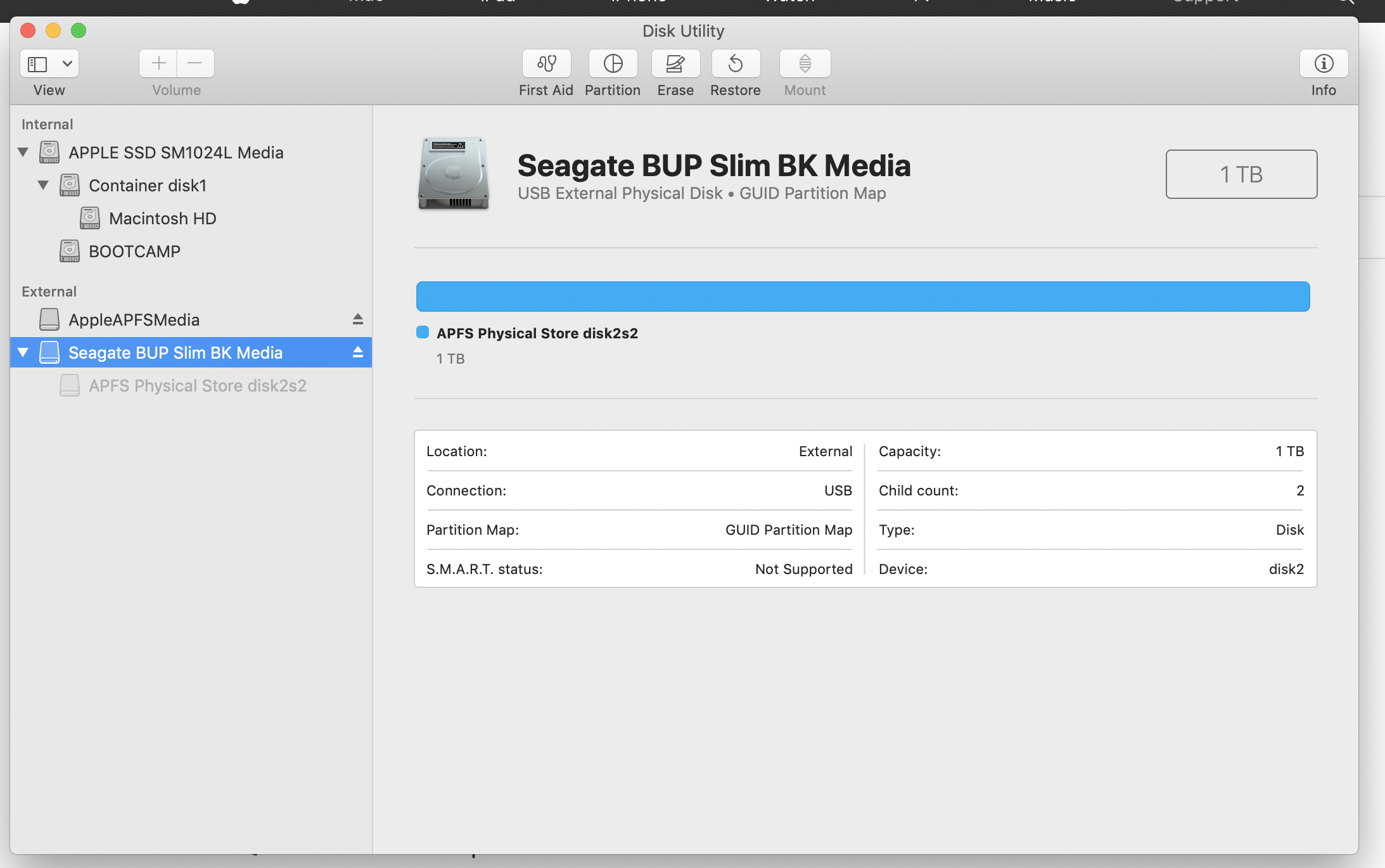
Task: Click the blue APFS Physical Store legend swatch
Action: pyautogui.click(x=423, y=333)
